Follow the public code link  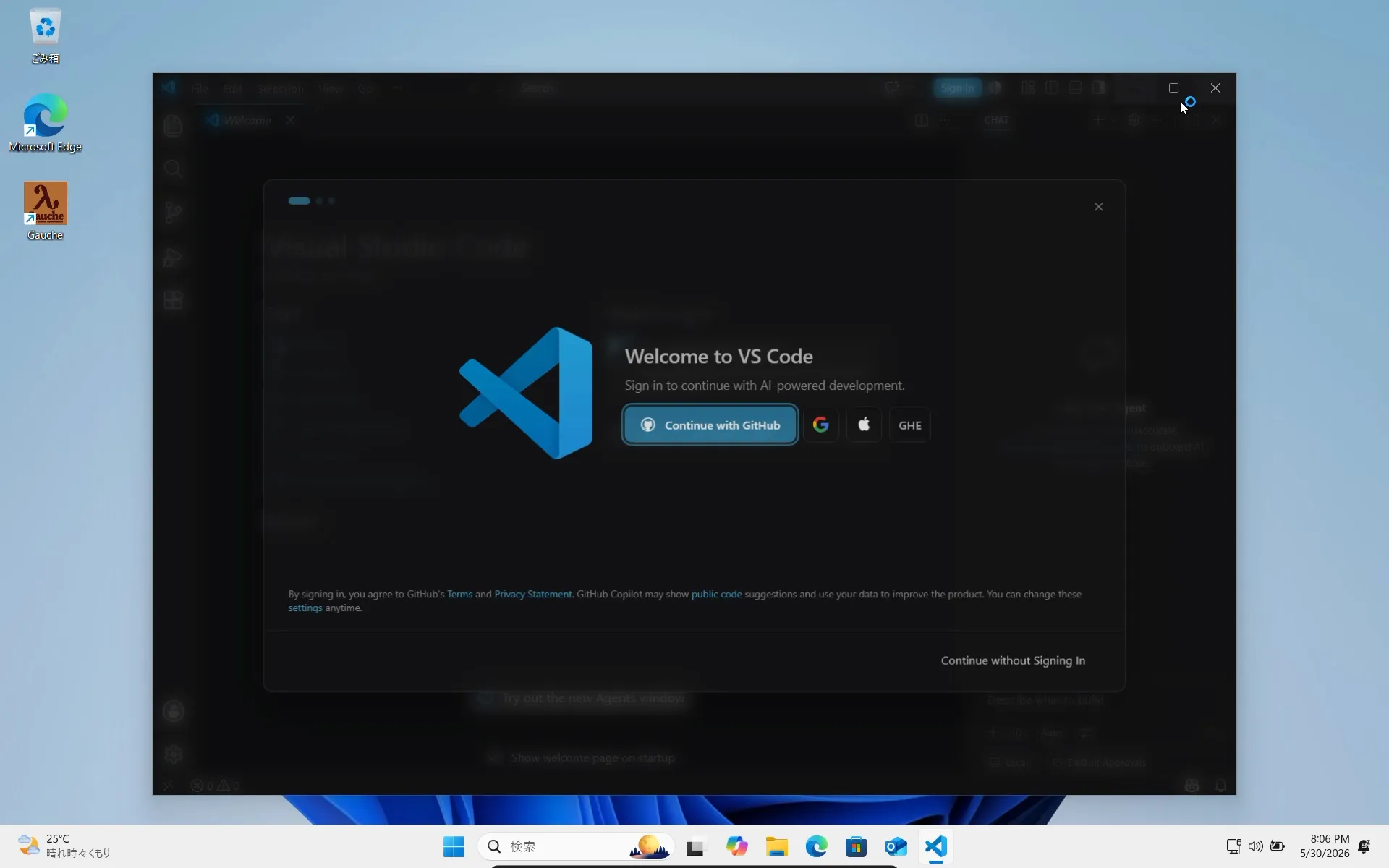716,594
